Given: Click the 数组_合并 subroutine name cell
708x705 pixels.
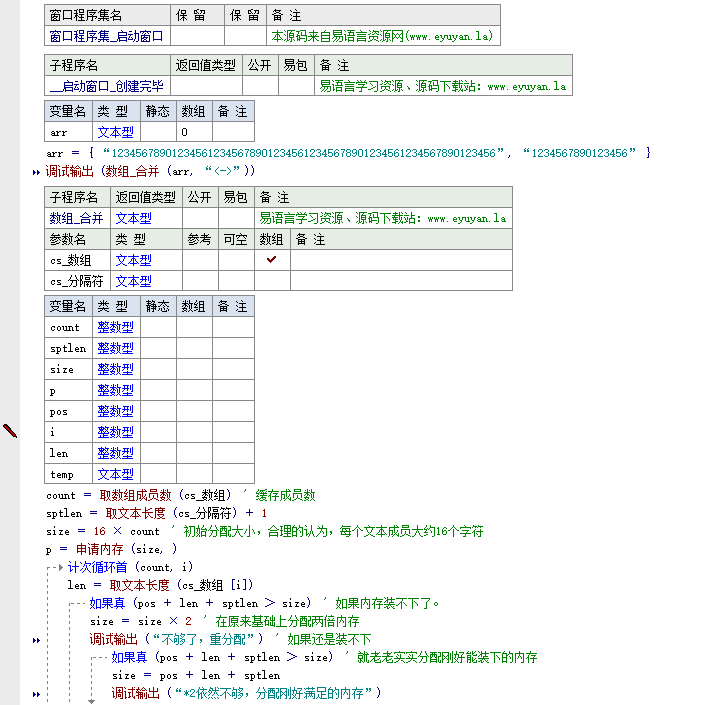Looking at the screenshot, I should point(77,218).
